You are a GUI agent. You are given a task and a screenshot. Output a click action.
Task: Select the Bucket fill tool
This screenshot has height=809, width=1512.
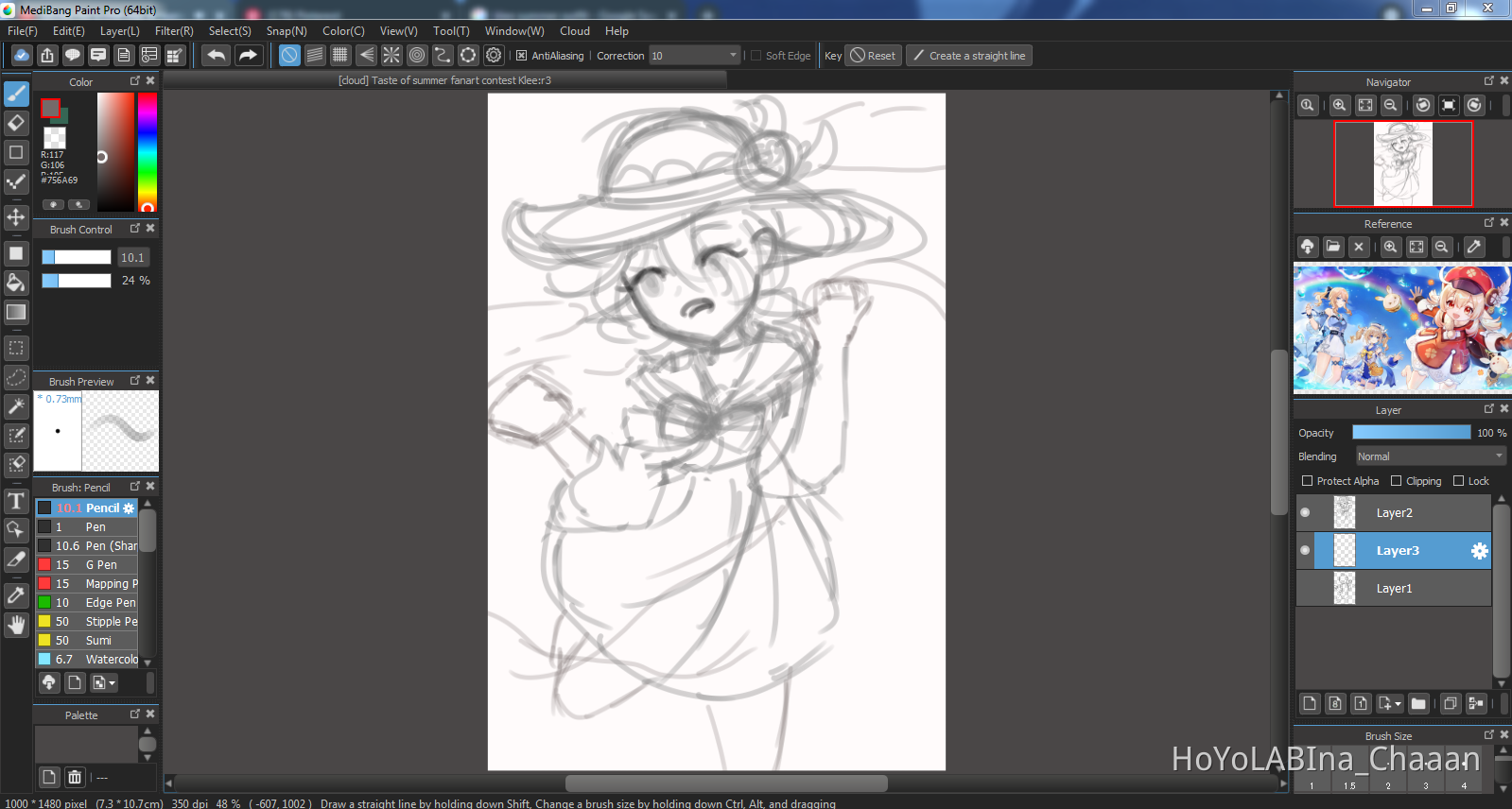(16, 283)
